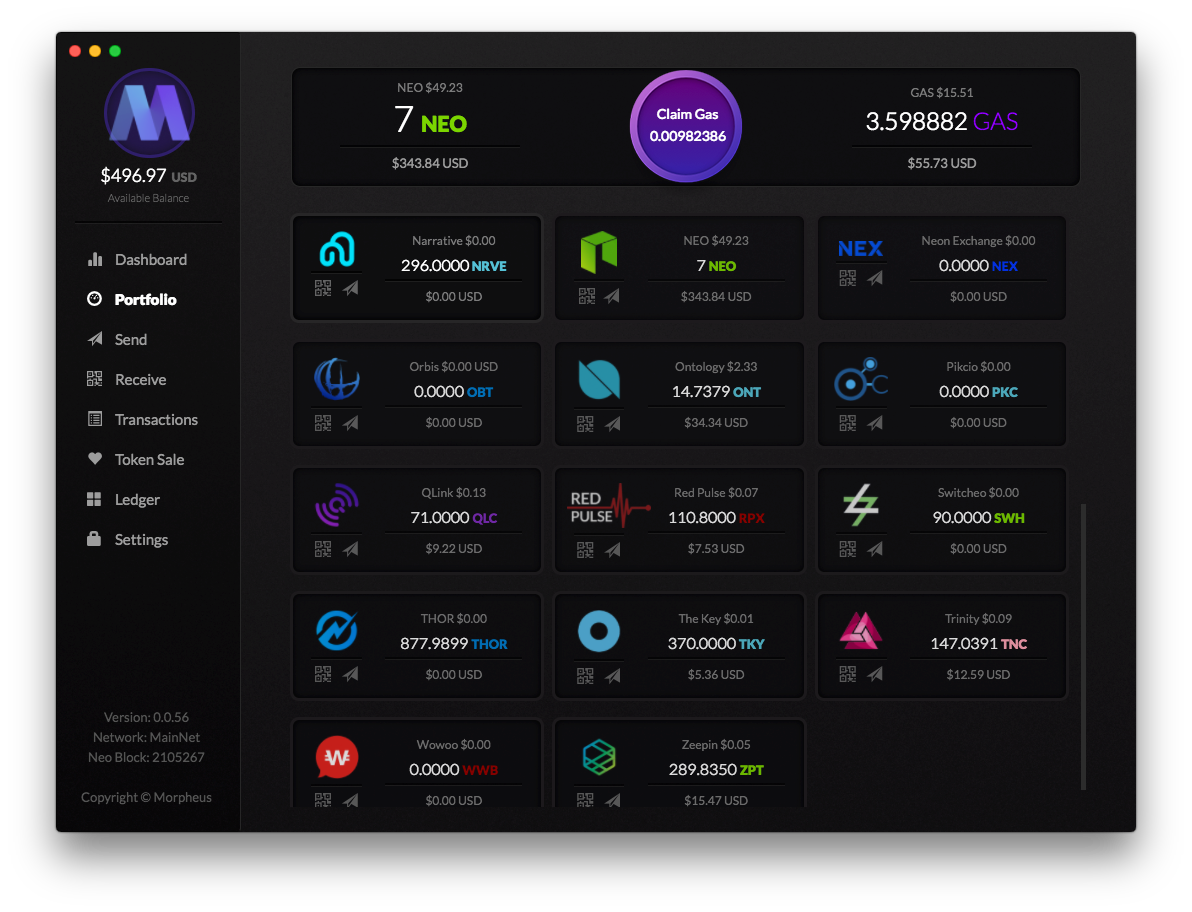Click the Narrative token logo

[337, 249]
